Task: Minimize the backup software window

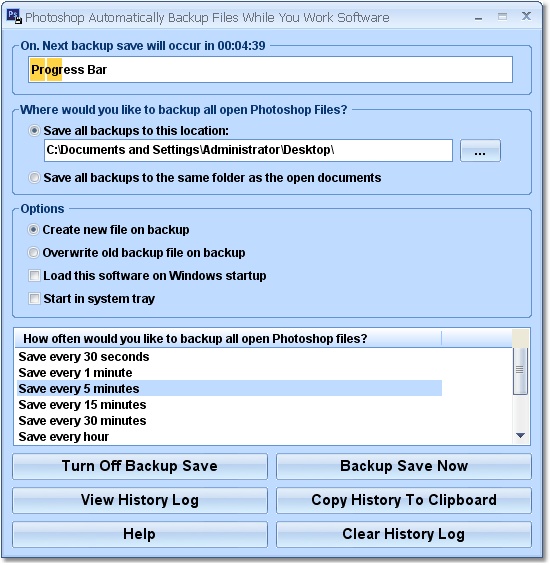Action: [x=479, y=18]
